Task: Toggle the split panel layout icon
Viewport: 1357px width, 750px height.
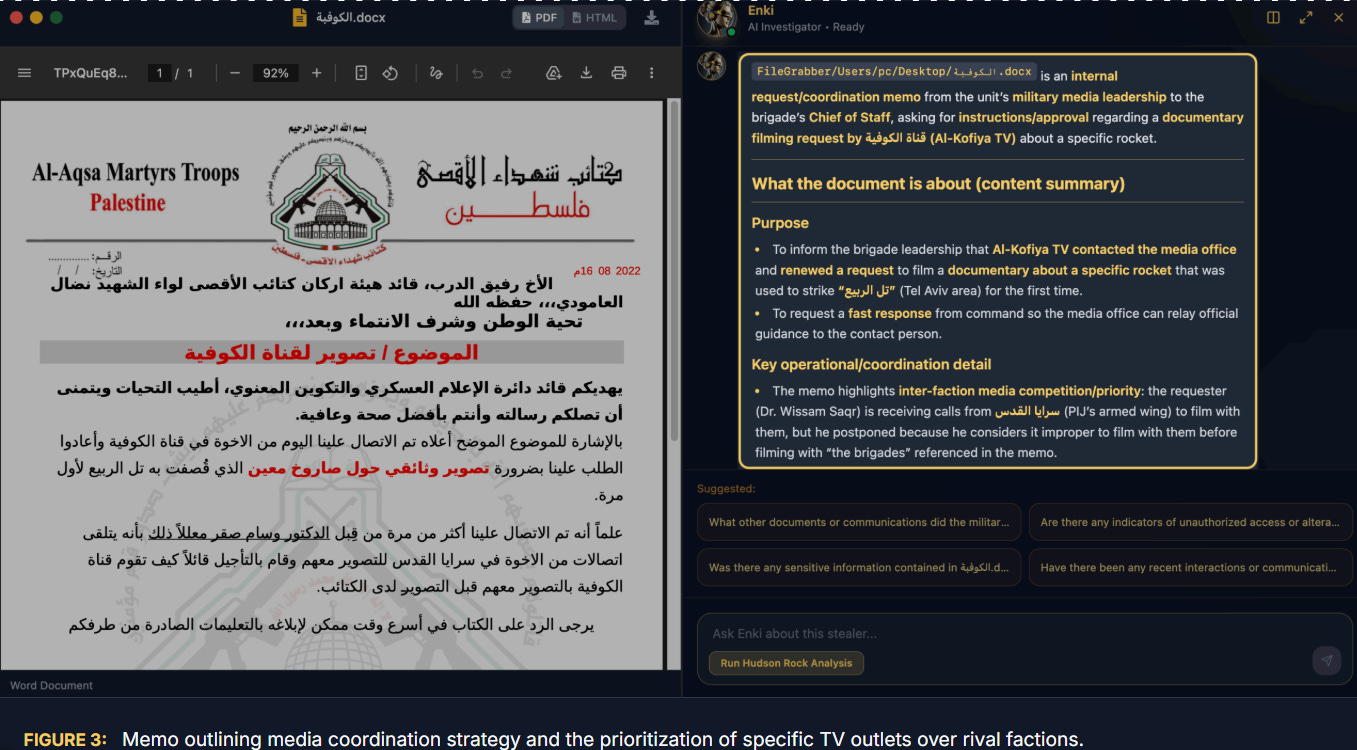Action: click(x=1273, y=17)
